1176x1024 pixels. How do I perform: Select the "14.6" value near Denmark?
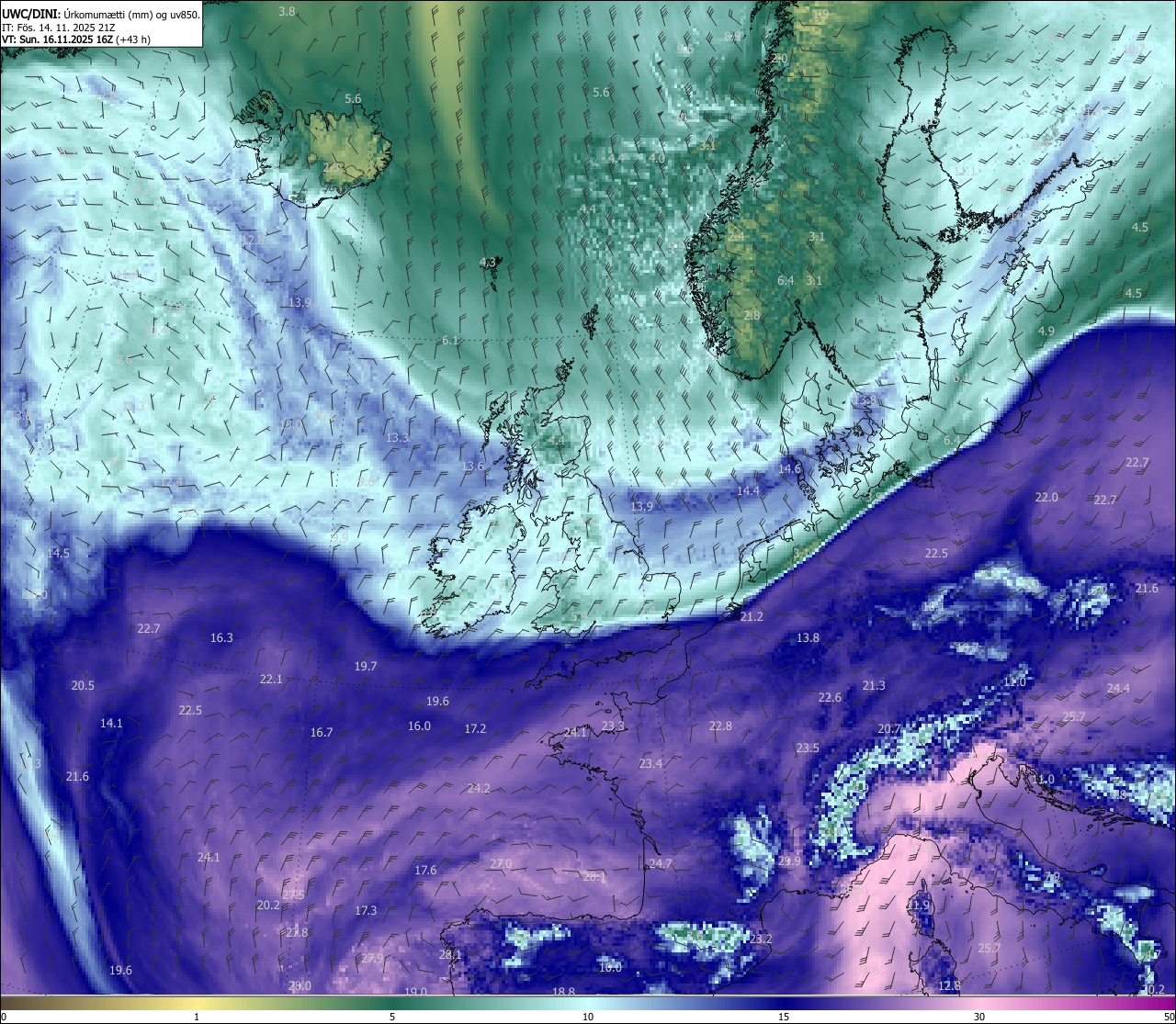(789, 469)
